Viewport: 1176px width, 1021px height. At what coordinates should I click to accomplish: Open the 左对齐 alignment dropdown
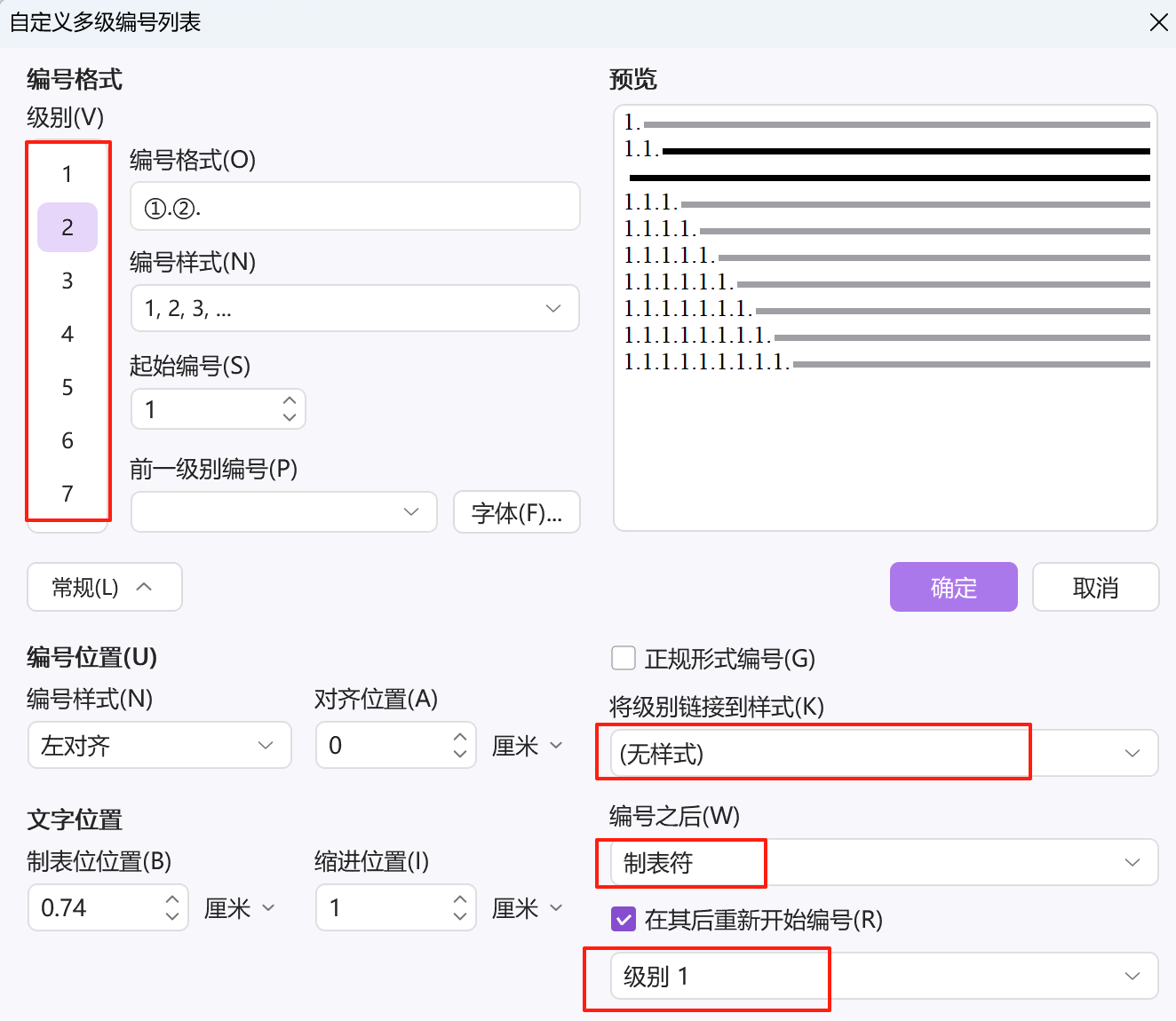click(160, 745)
